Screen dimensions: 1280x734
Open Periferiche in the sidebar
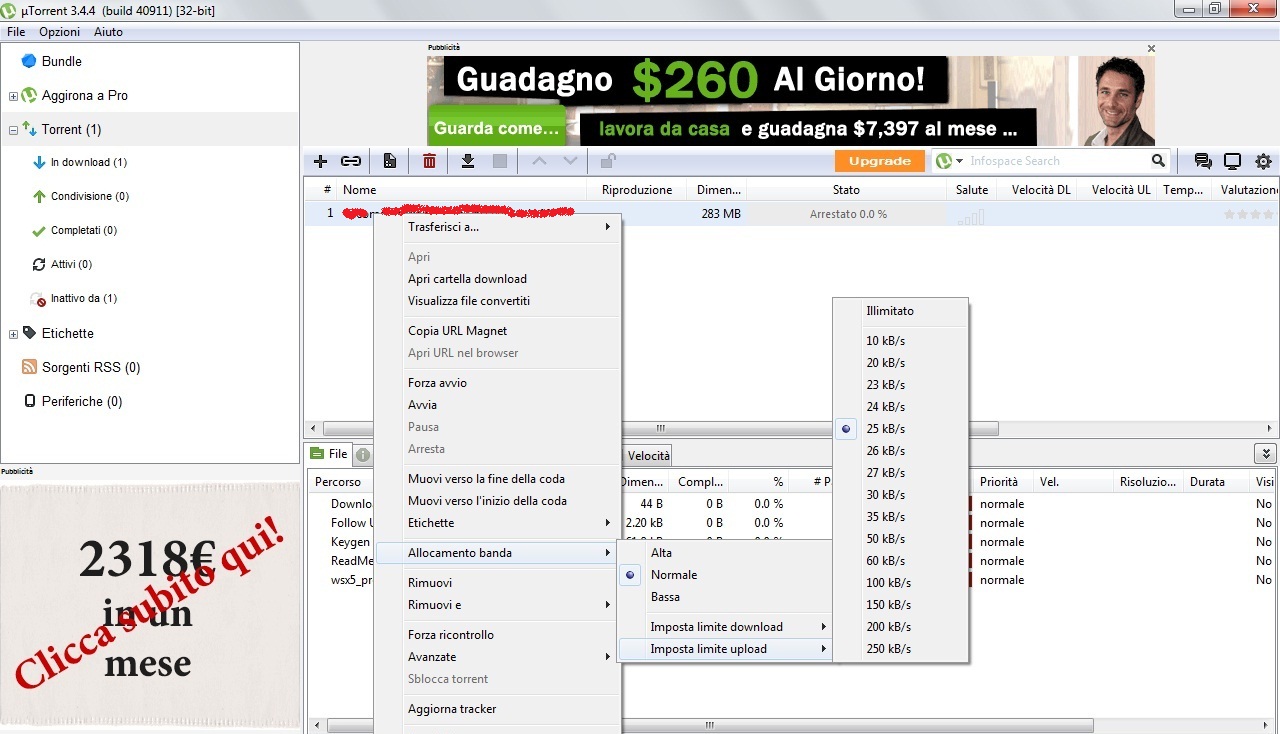82,401
